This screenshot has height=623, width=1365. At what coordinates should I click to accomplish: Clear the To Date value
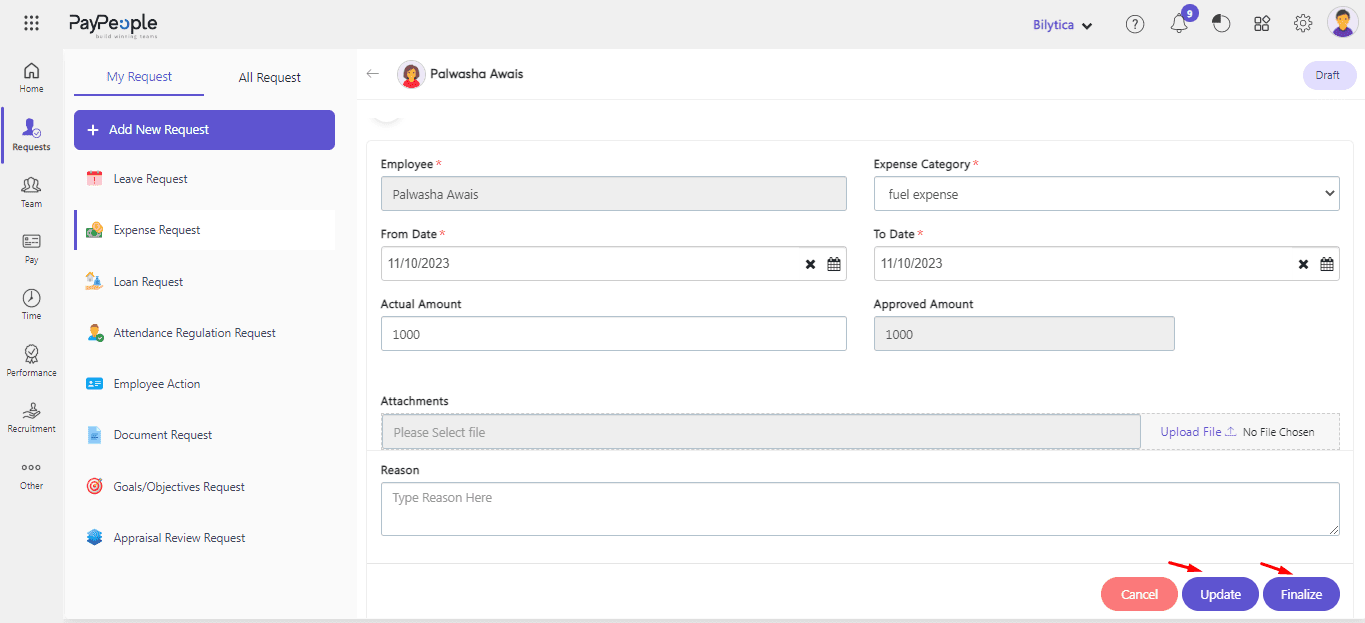click(1303, 264)
